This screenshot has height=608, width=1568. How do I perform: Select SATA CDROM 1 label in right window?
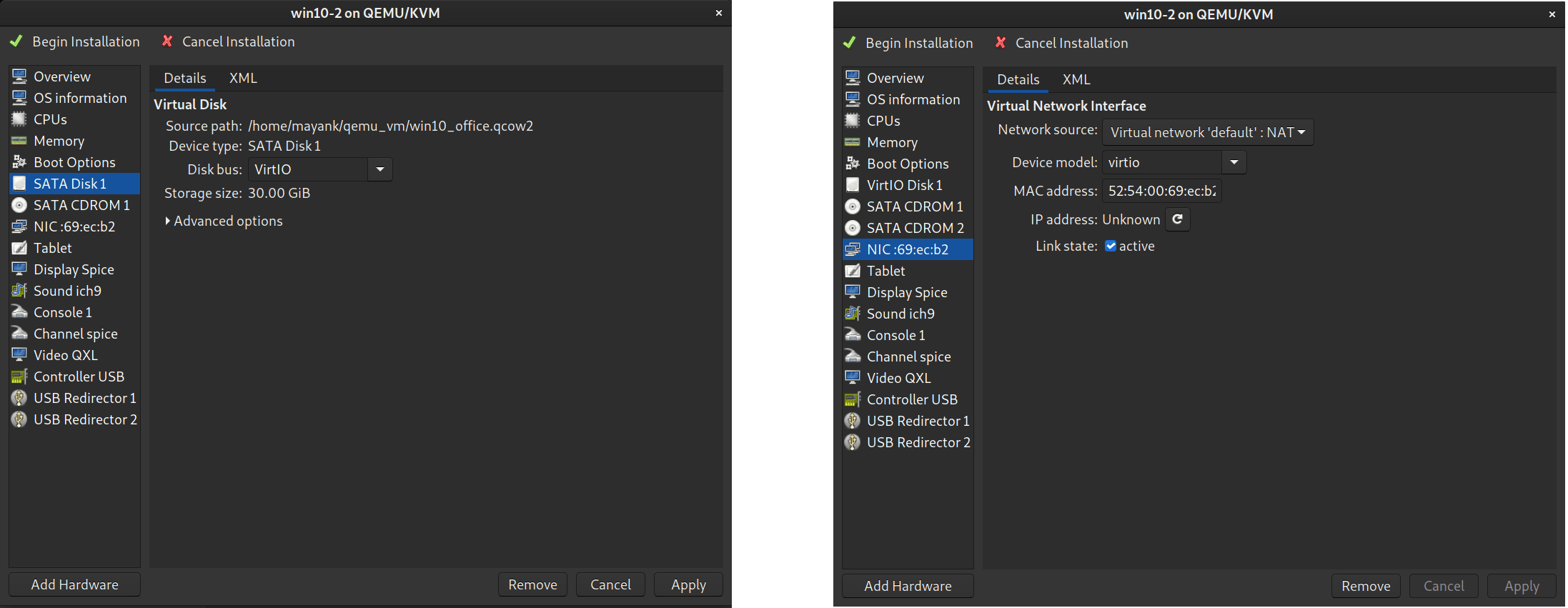(x=915, y=206)
